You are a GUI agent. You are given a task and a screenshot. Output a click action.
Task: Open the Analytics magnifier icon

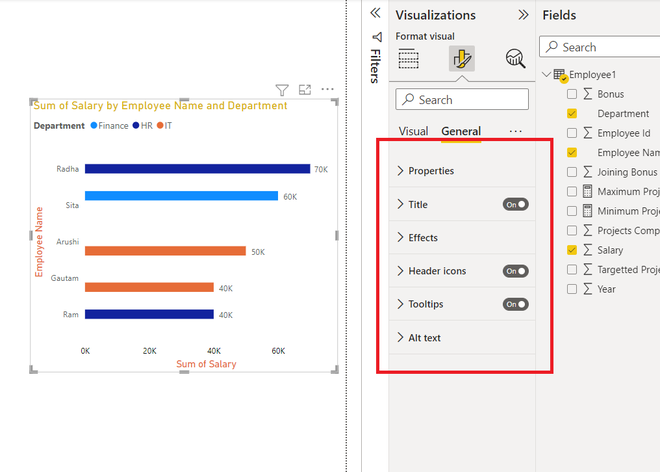click(515, 59)
